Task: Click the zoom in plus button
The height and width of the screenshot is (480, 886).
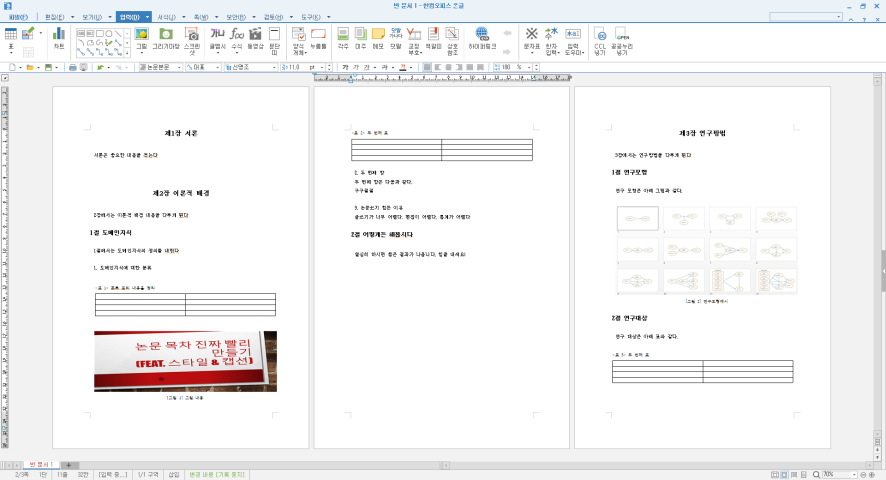Action: pos(872,475)
